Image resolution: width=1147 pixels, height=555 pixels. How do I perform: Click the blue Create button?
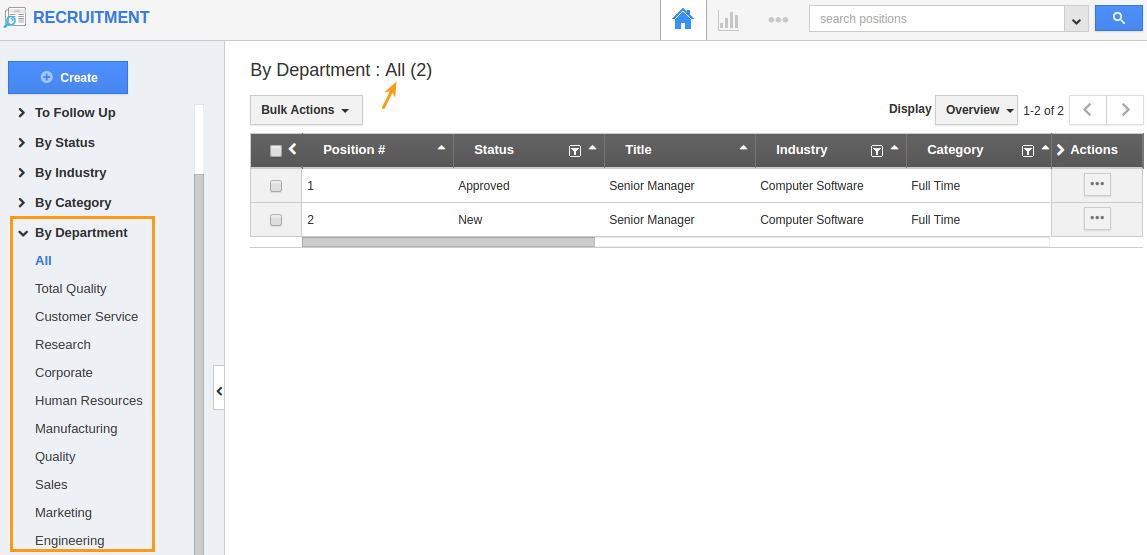pyautogui.click(x=68, y=77)
